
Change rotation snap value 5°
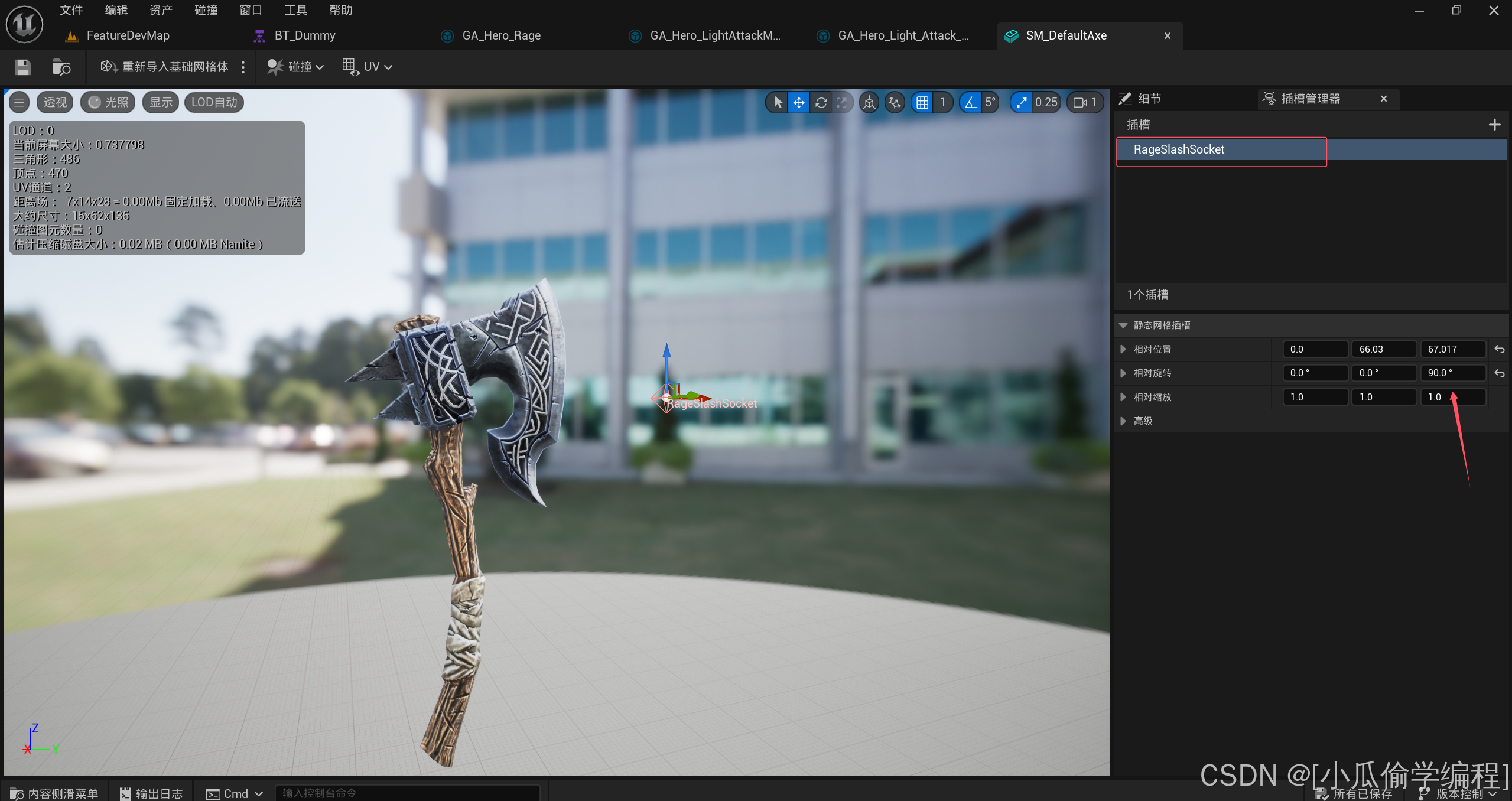tap(990, 102)
